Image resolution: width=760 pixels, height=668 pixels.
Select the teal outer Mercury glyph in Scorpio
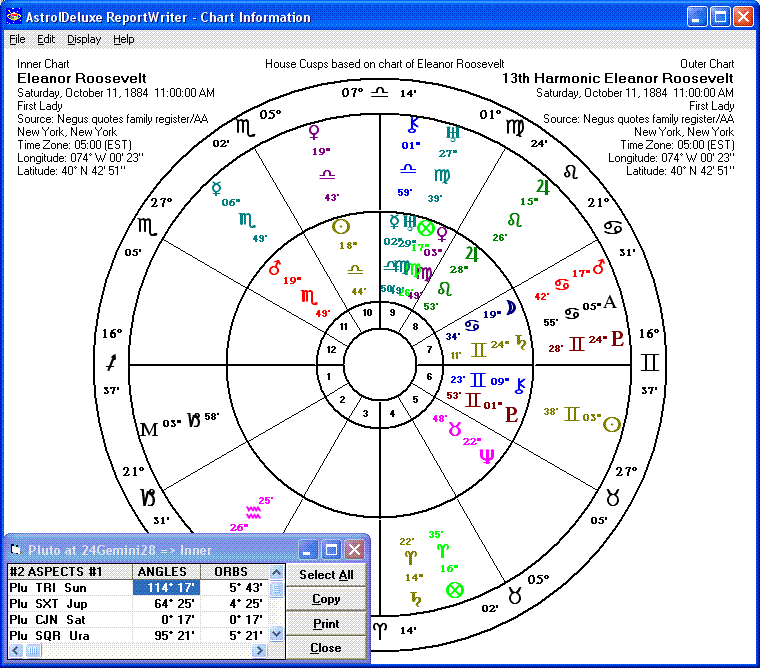(215, 187)
